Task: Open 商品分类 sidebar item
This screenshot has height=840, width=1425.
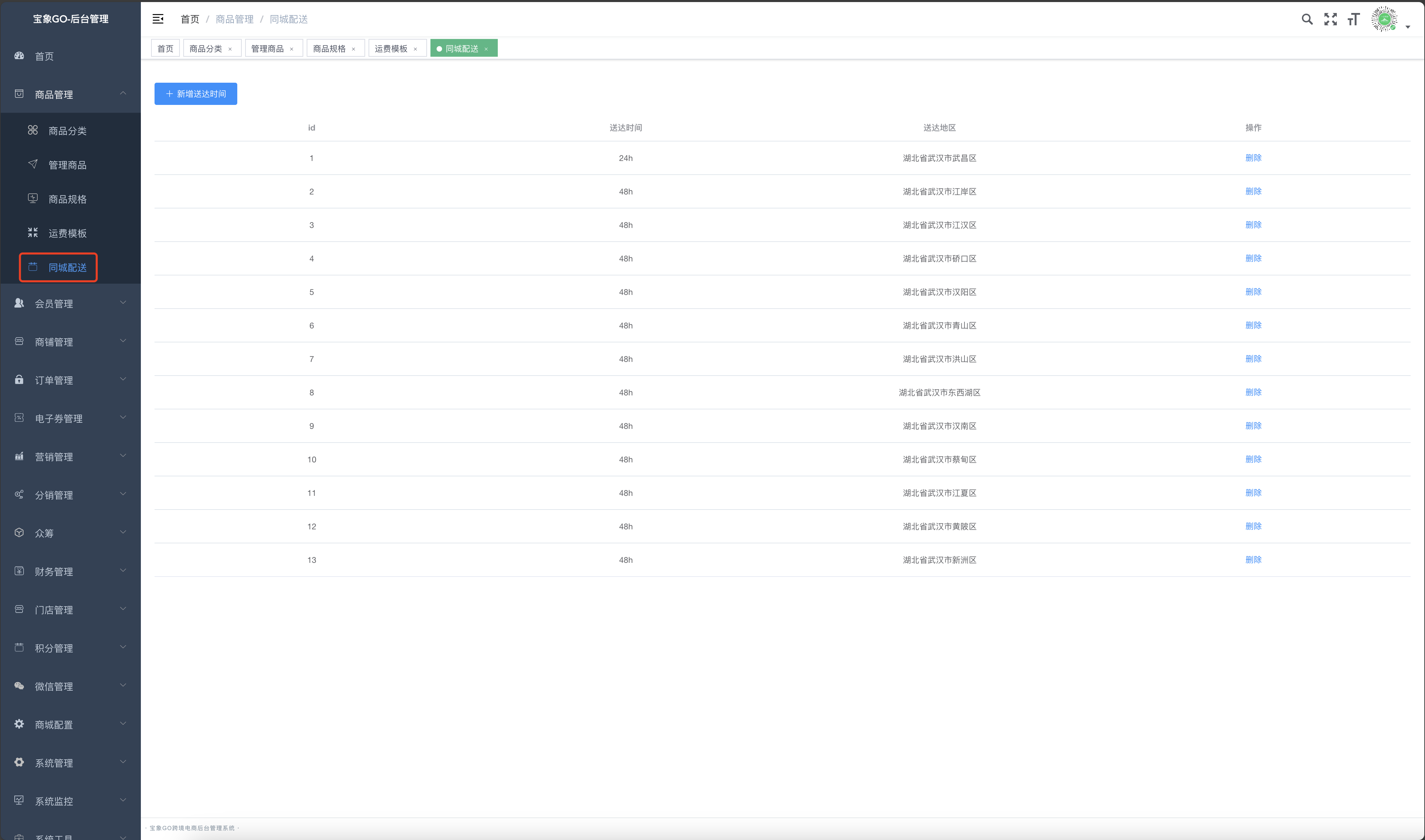Action: (67, 131)
